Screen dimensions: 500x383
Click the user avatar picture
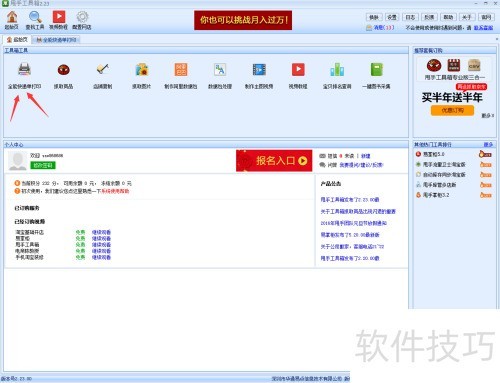pos(17,161)
